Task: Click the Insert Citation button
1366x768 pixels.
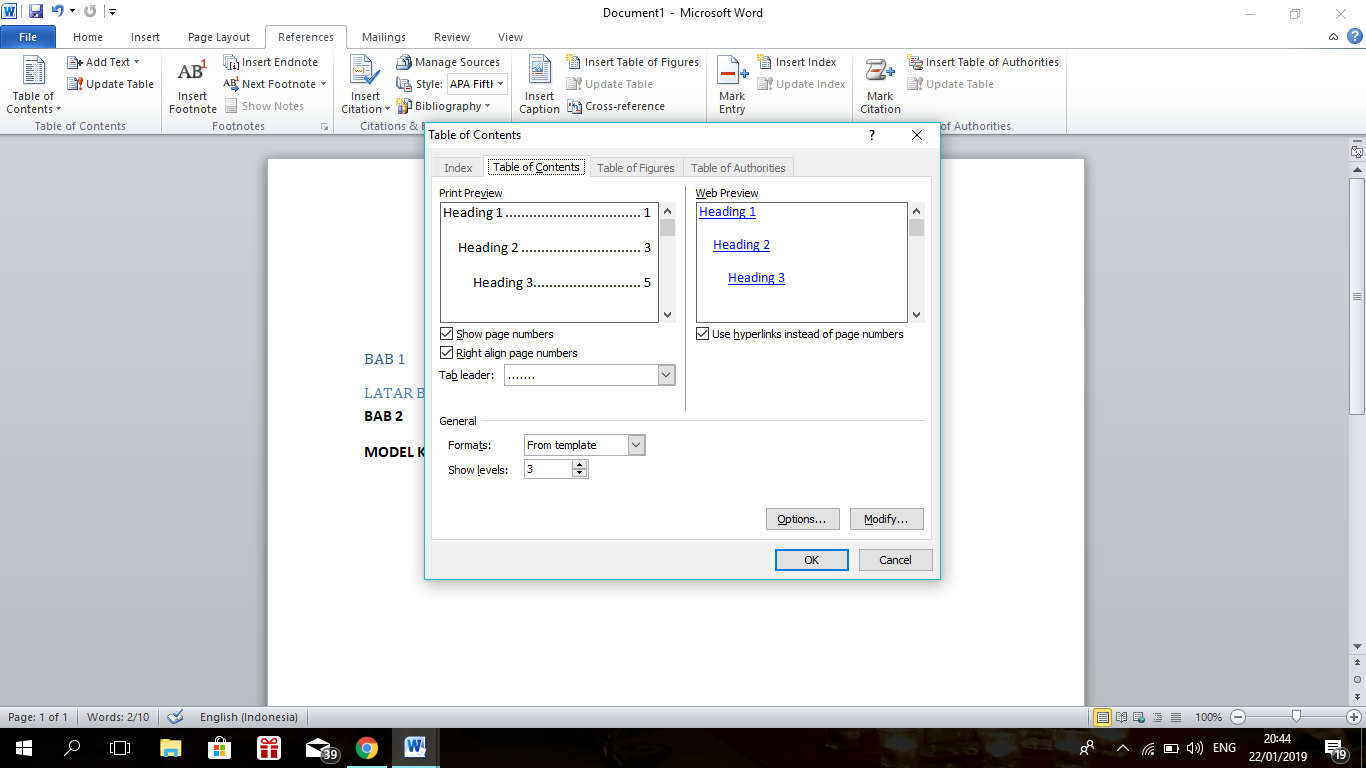Action: pyautogui.click(x=365, y=86)
